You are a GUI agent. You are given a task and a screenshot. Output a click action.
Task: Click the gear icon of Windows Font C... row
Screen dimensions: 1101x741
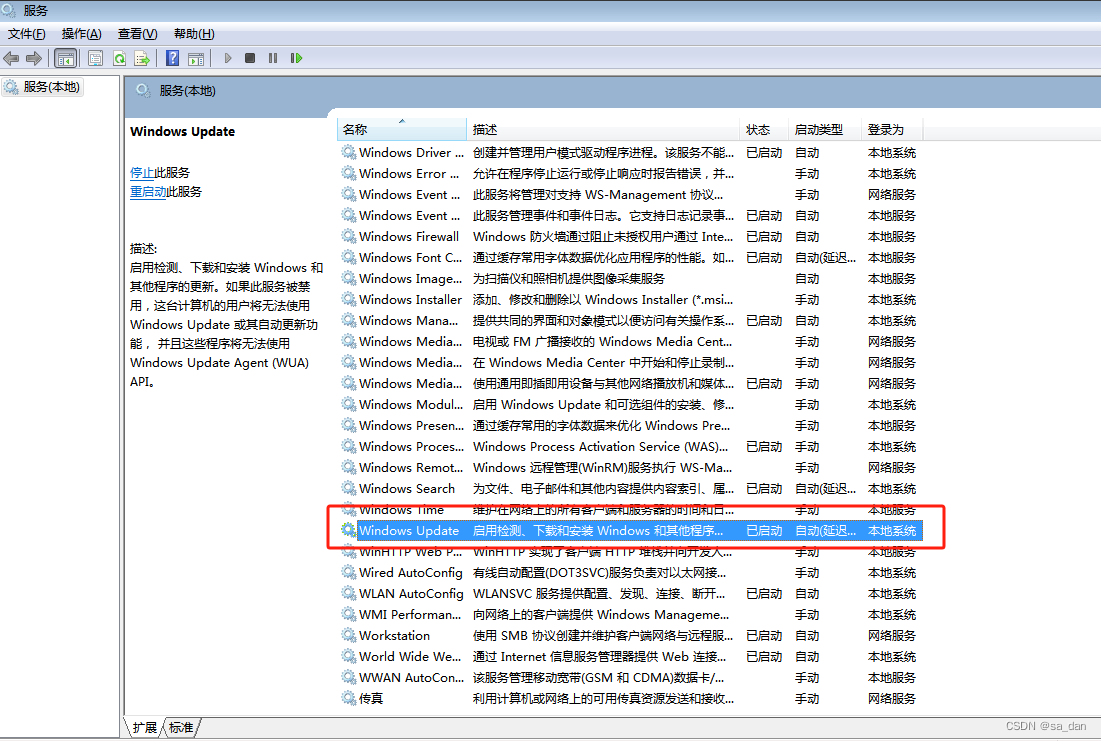348,257
